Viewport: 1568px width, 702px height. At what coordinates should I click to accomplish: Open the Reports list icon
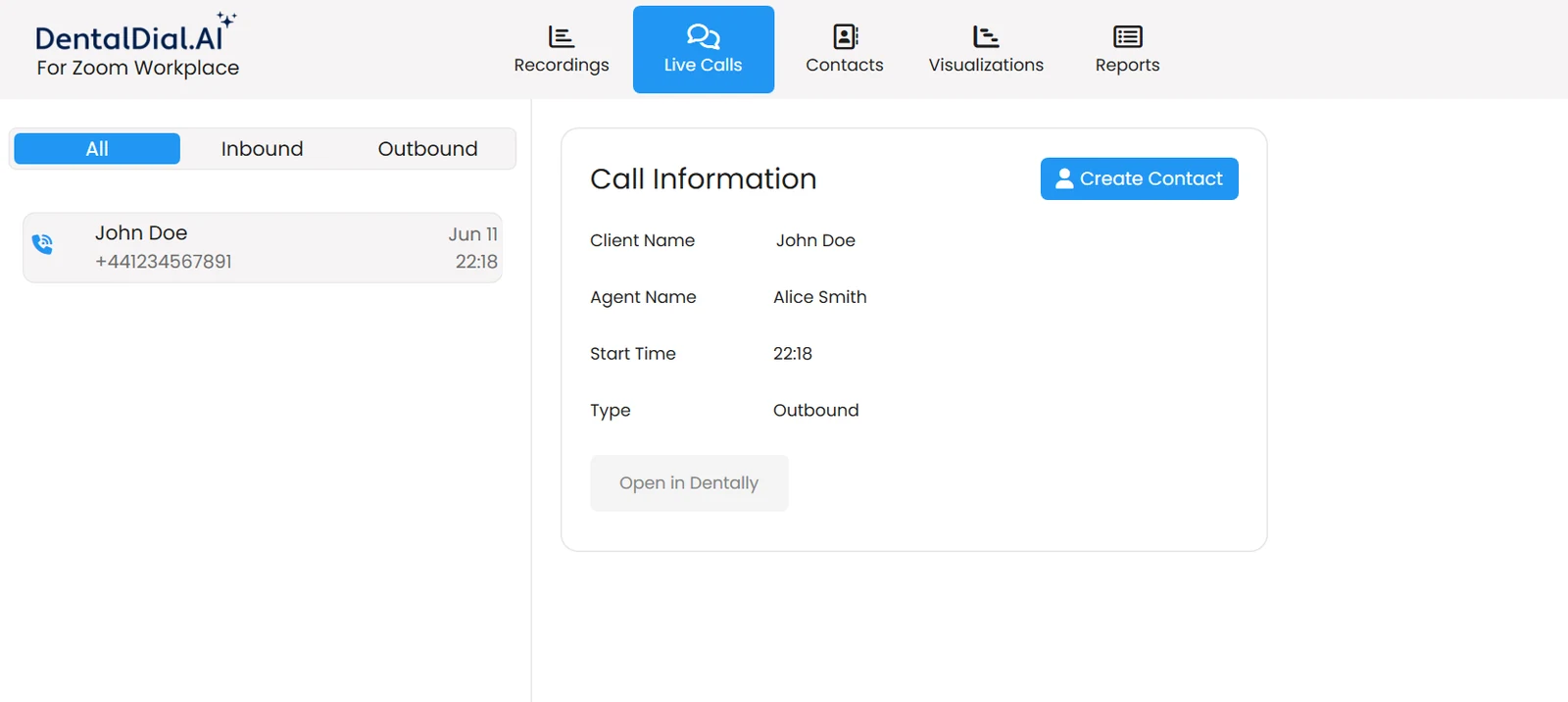[x=1128, y=37]
